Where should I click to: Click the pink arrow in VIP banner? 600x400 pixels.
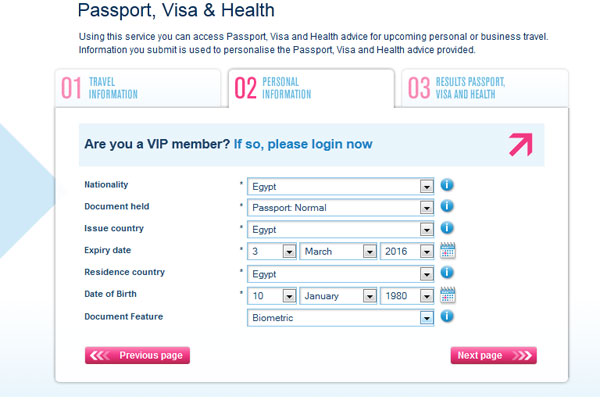click(x=521, y=145)
